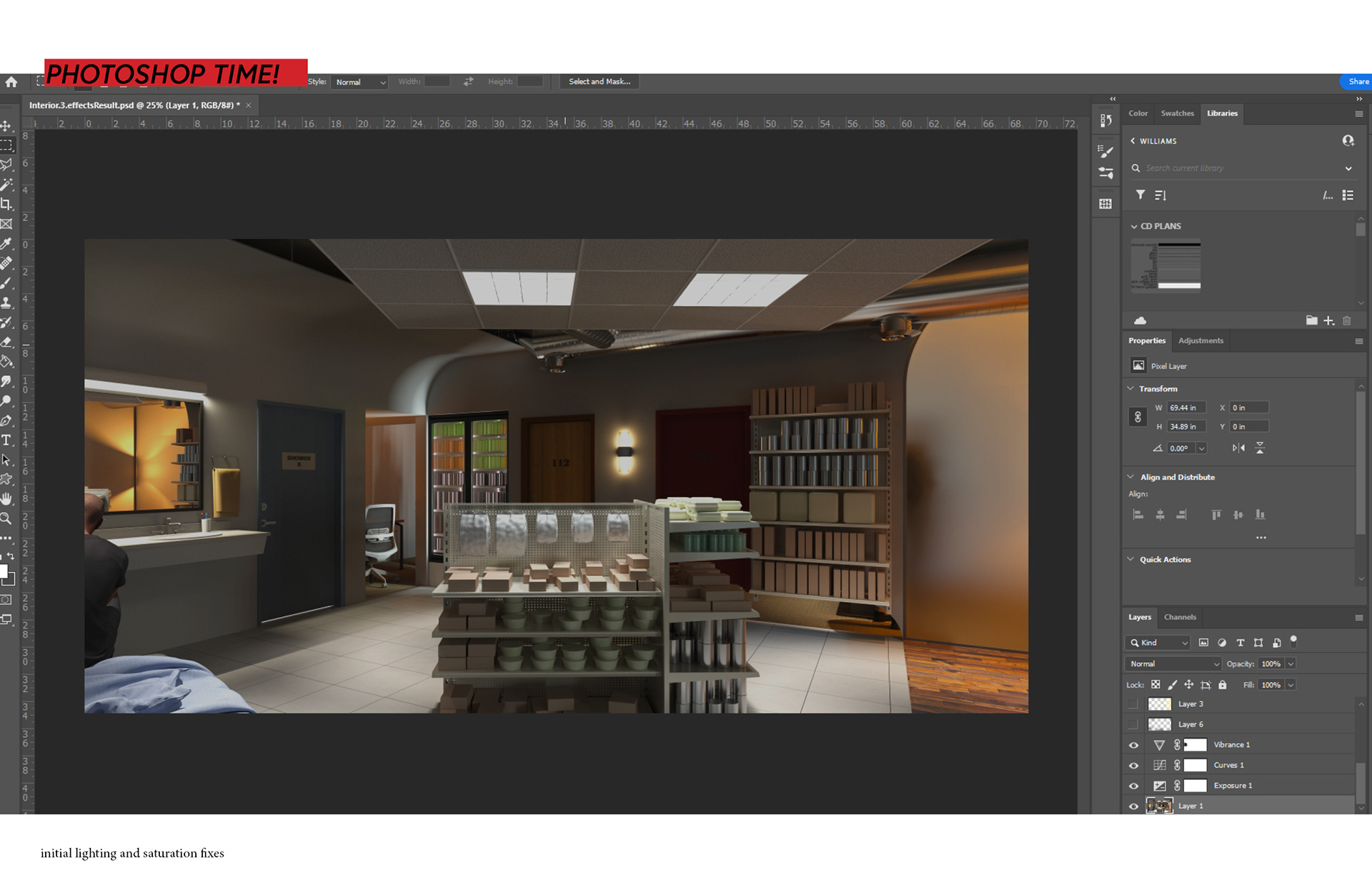This screenshot has width=1372, height=888.
Task: Switch to the Channels tab
Action: [x=1180, y=618]
